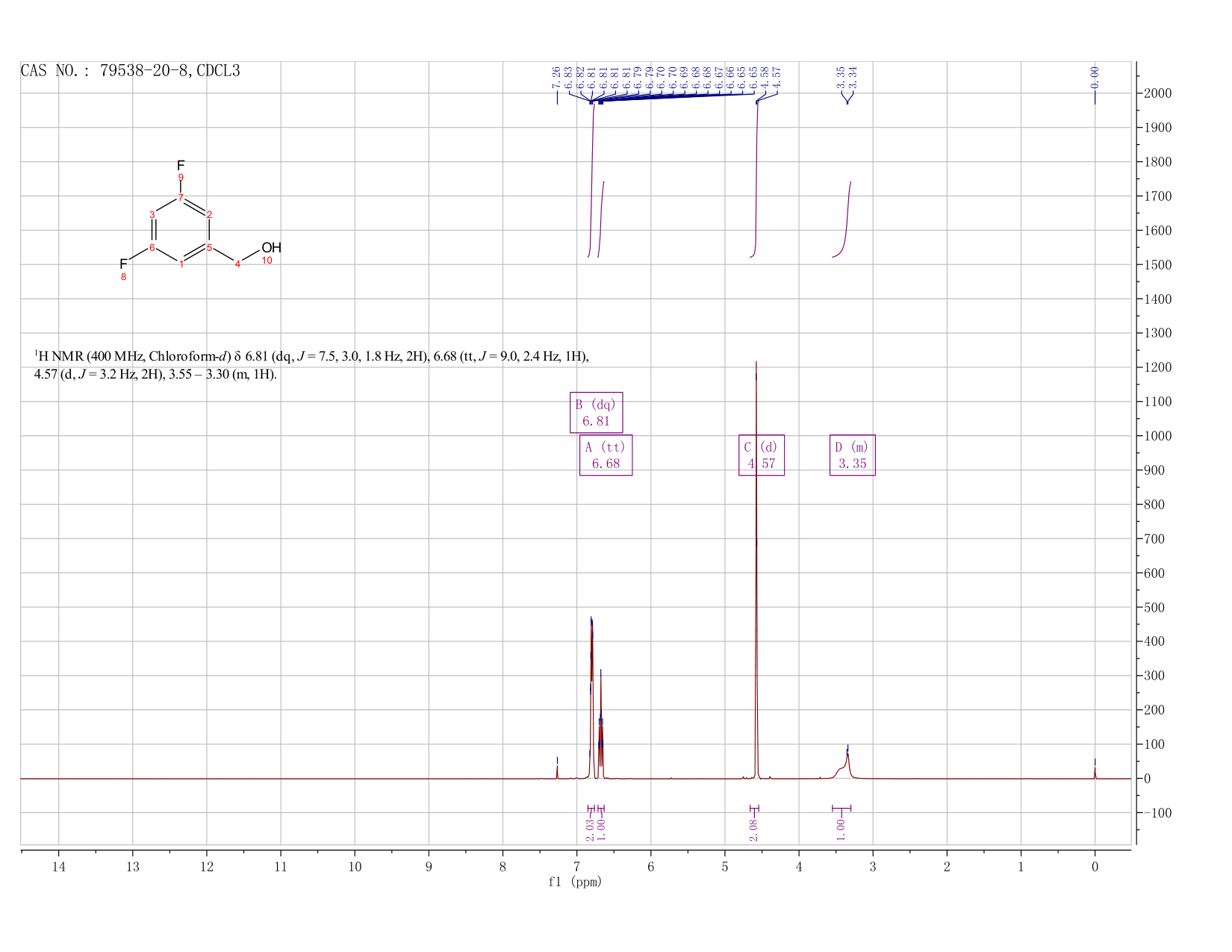Image resolution: width=1232 pixels, height=952 pixels.
Task: Click carbon atom 4 in the structure
Action: click(x=237, y=265)
